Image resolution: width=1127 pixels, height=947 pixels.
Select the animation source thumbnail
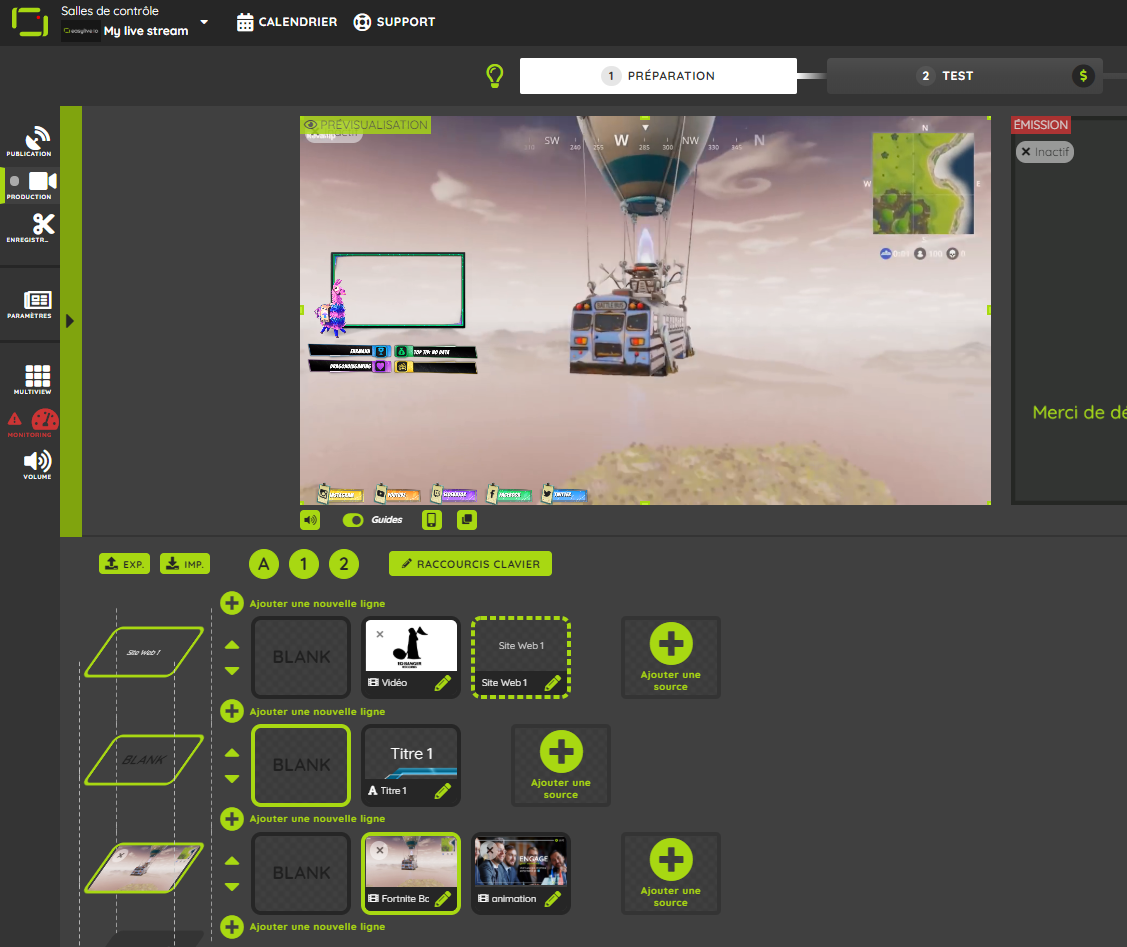(x=520, y=862)
